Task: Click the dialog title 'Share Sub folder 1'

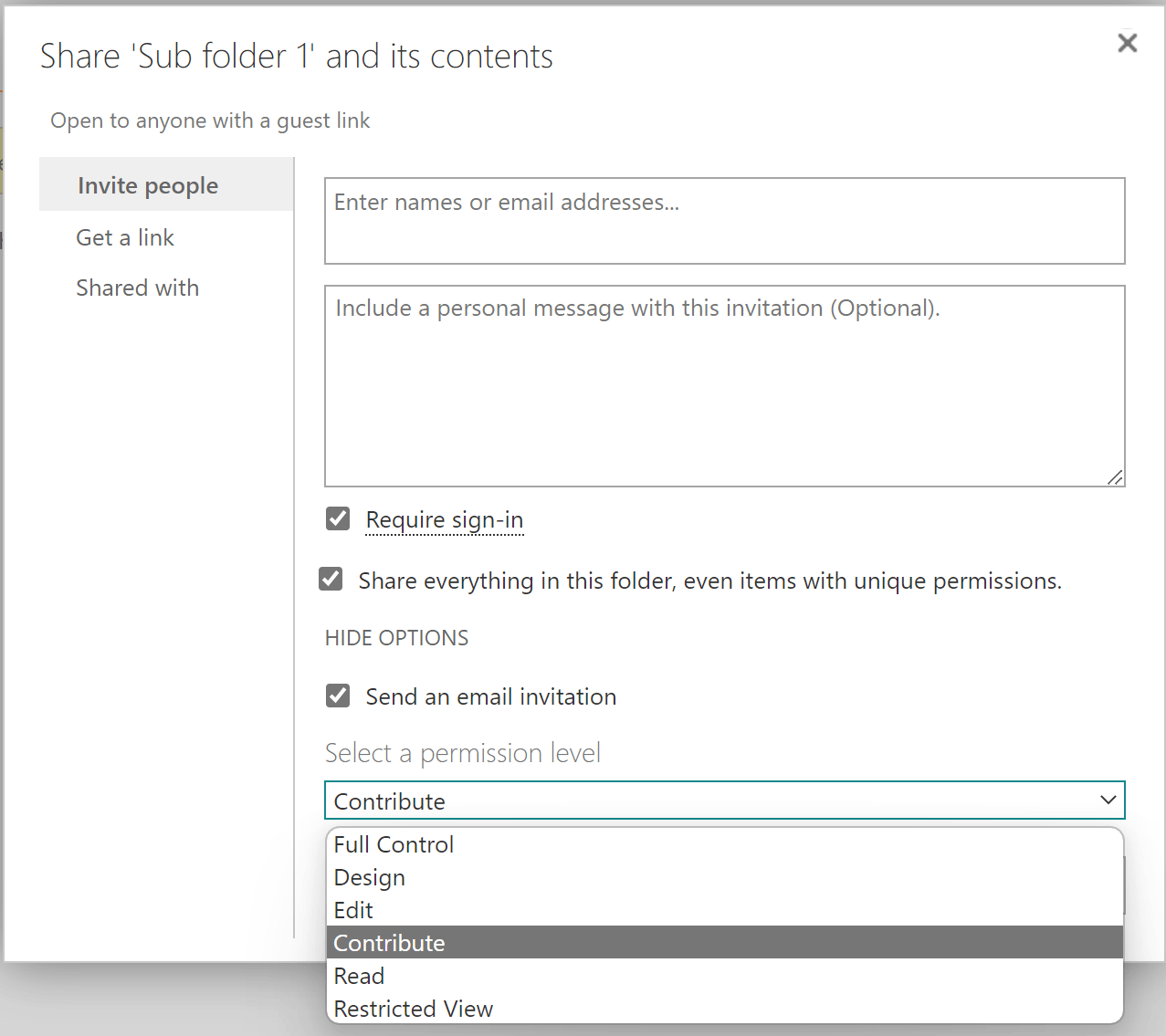Action: click(x=297, y=57)
